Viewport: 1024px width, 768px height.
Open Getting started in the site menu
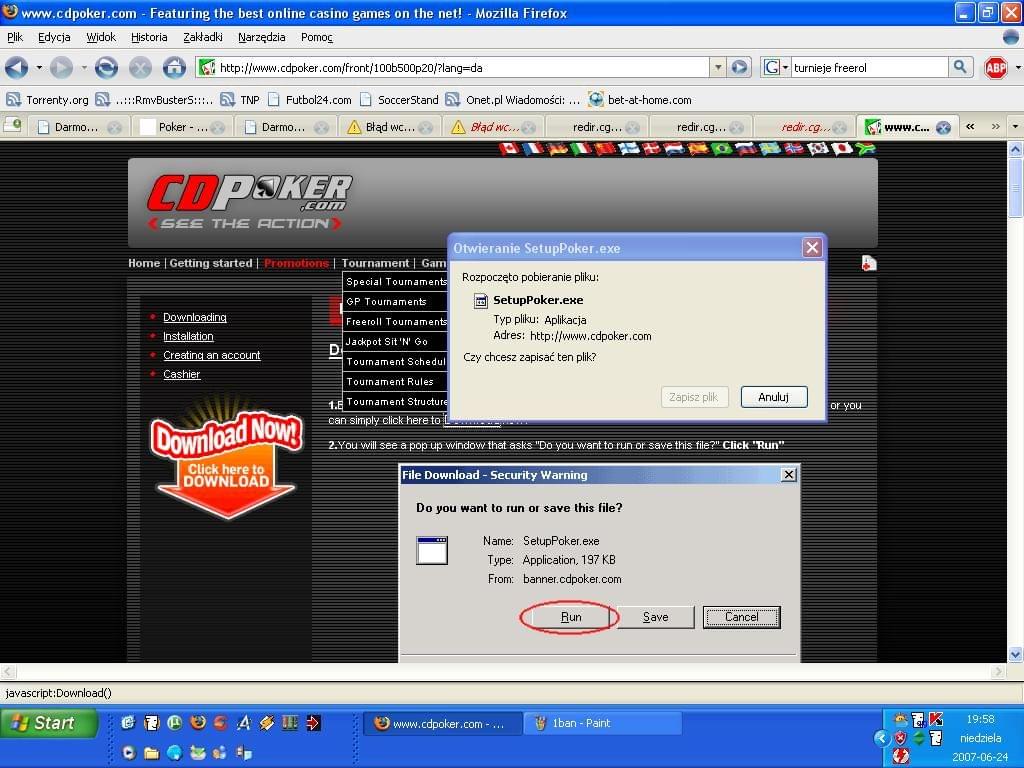211,263
